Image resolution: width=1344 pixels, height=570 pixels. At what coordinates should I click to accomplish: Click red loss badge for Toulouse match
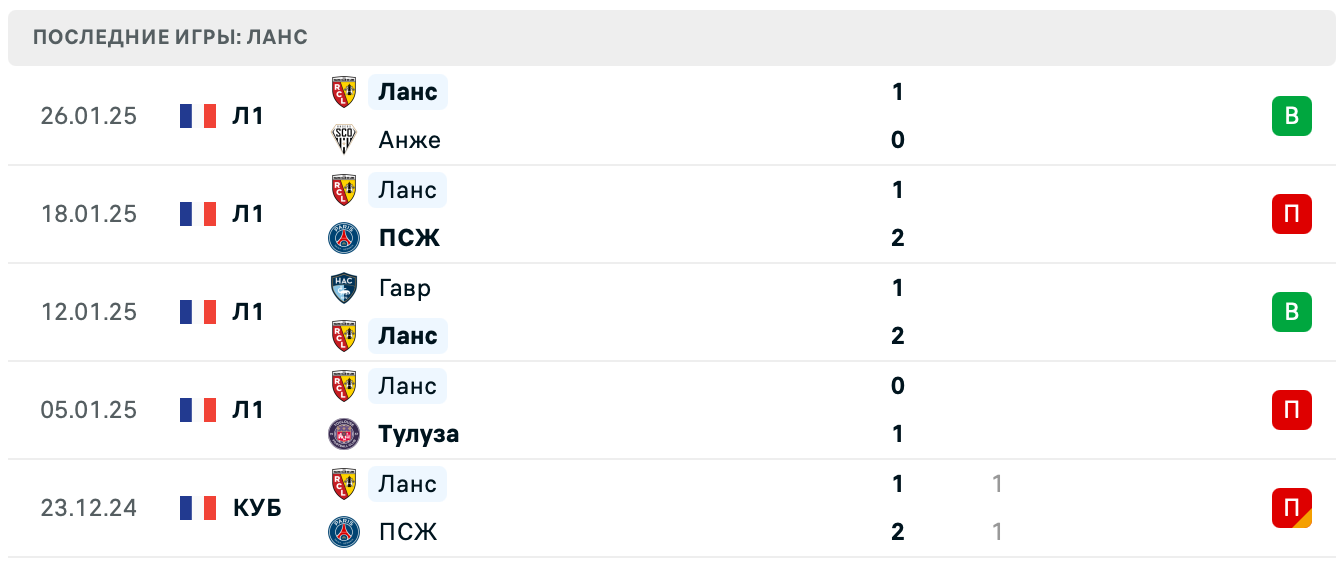point(1291,410)
